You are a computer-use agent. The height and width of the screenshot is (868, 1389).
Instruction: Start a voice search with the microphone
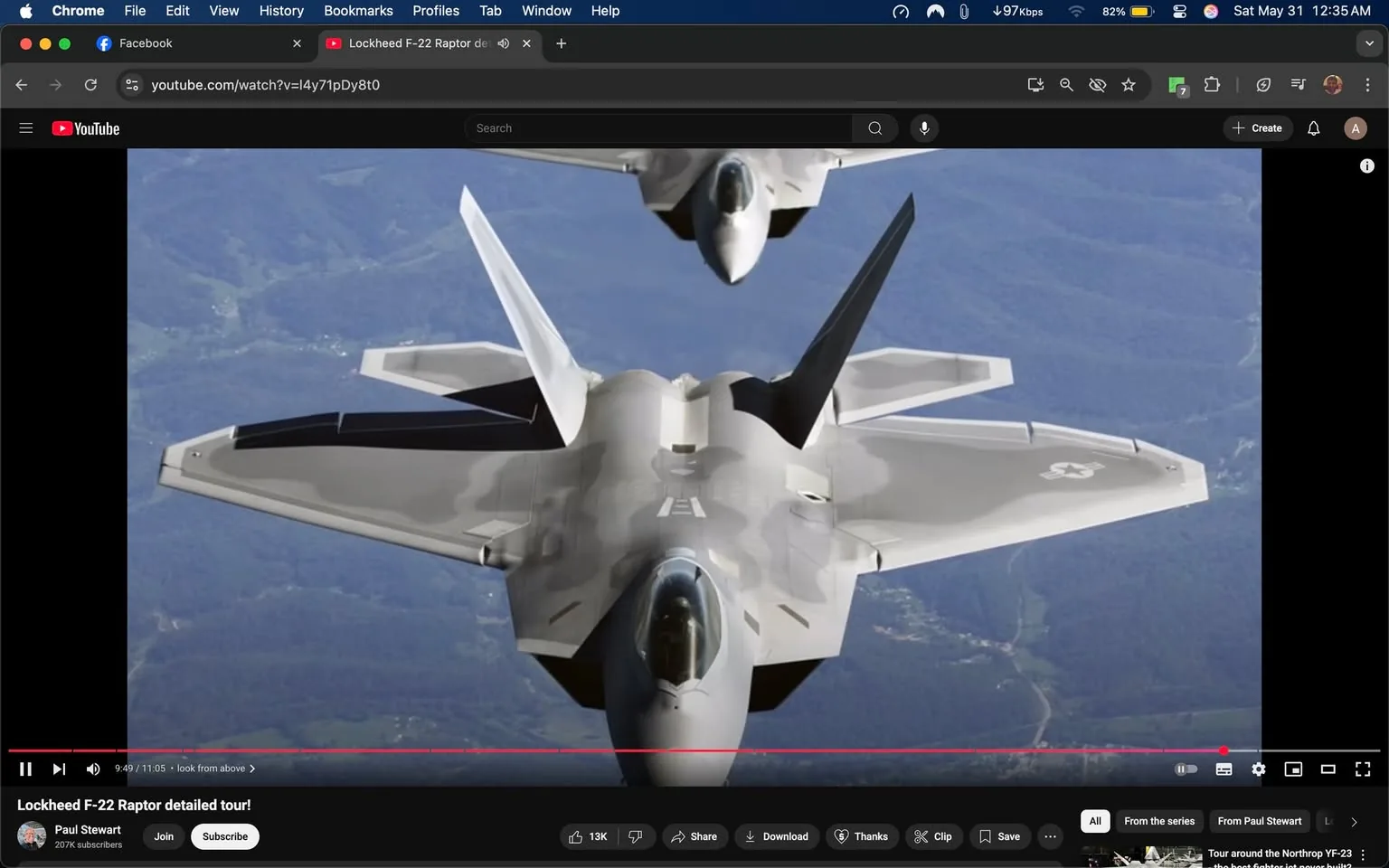[924, 127]
